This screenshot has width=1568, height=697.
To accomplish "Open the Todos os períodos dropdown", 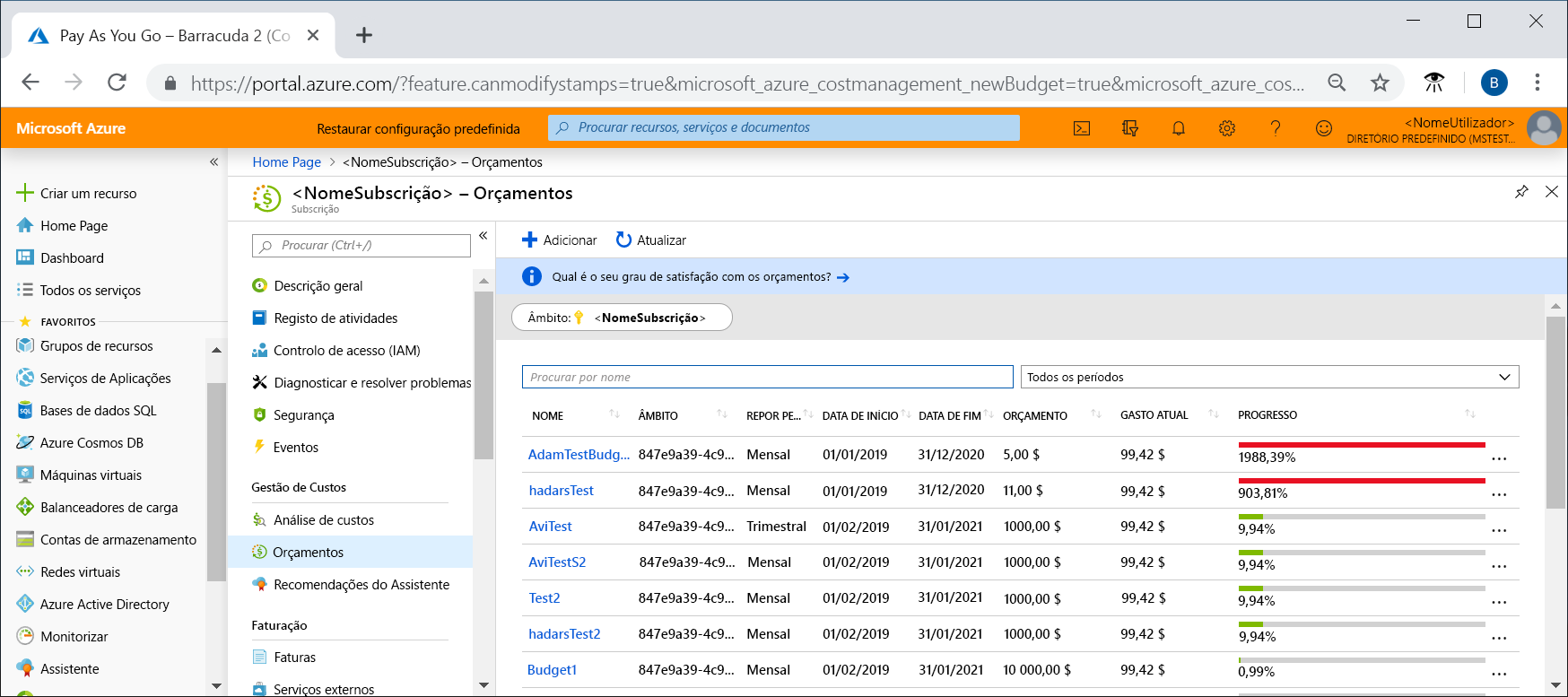I will pos(1269,377).
